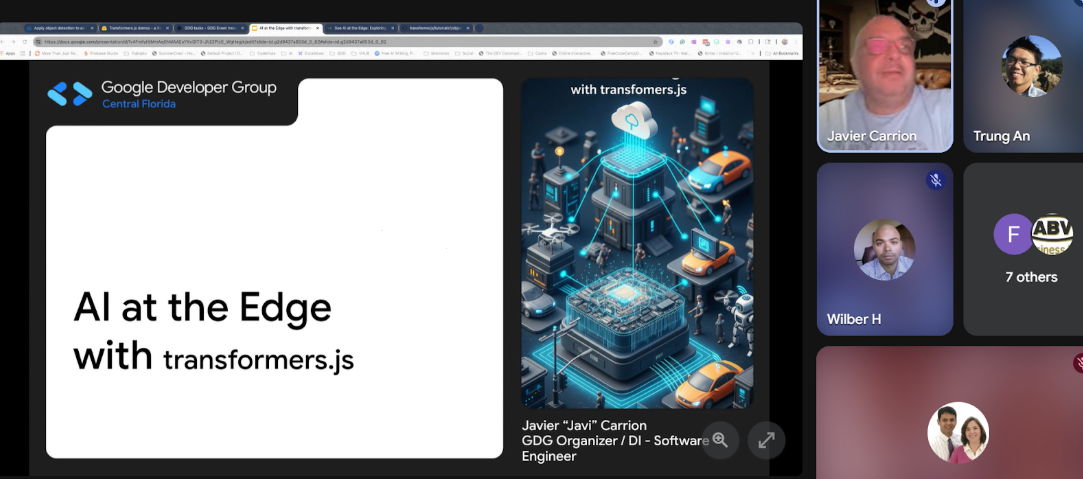The width and height of the screenshot is (1083, 479).
Task: Go forward with the browser forward arrow
Action: pyautogui.click(x=13, y=41)
